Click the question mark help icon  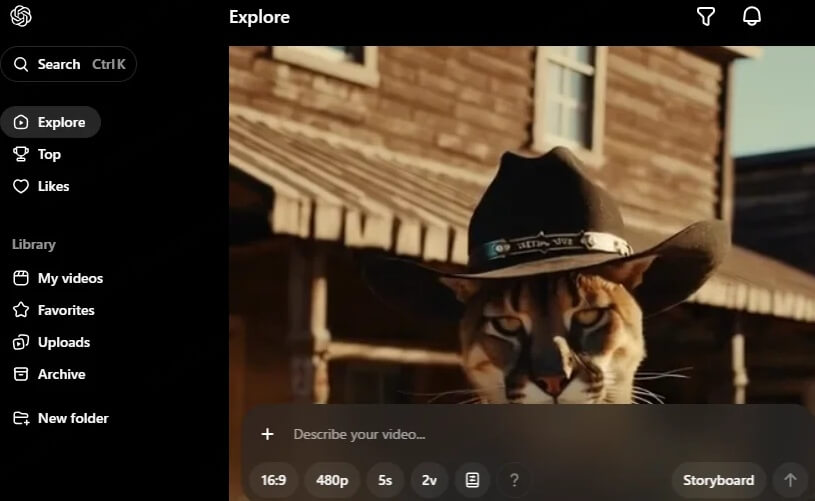[514, 480]
